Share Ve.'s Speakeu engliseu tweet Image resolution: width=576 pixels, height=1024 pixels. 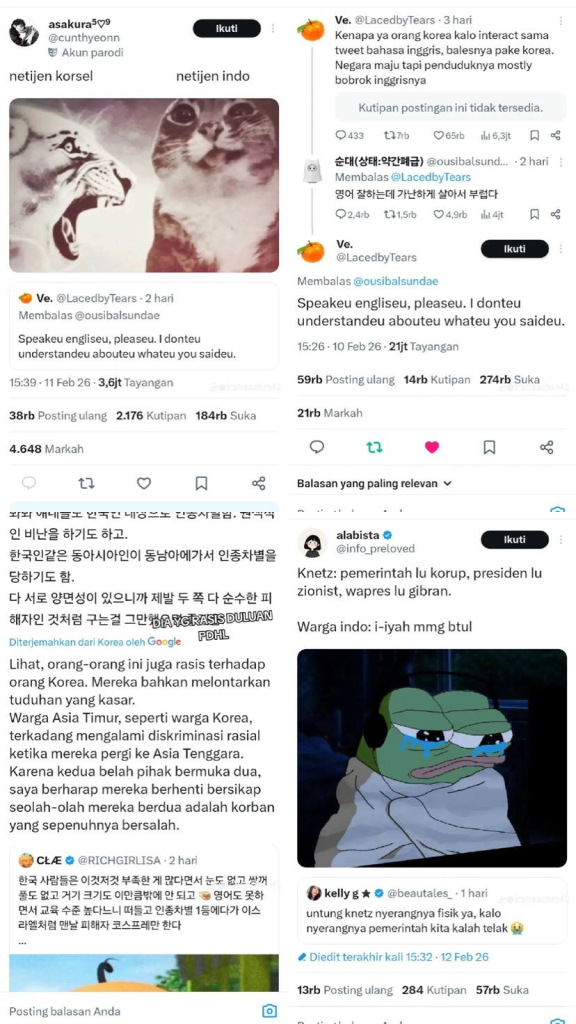547,447
